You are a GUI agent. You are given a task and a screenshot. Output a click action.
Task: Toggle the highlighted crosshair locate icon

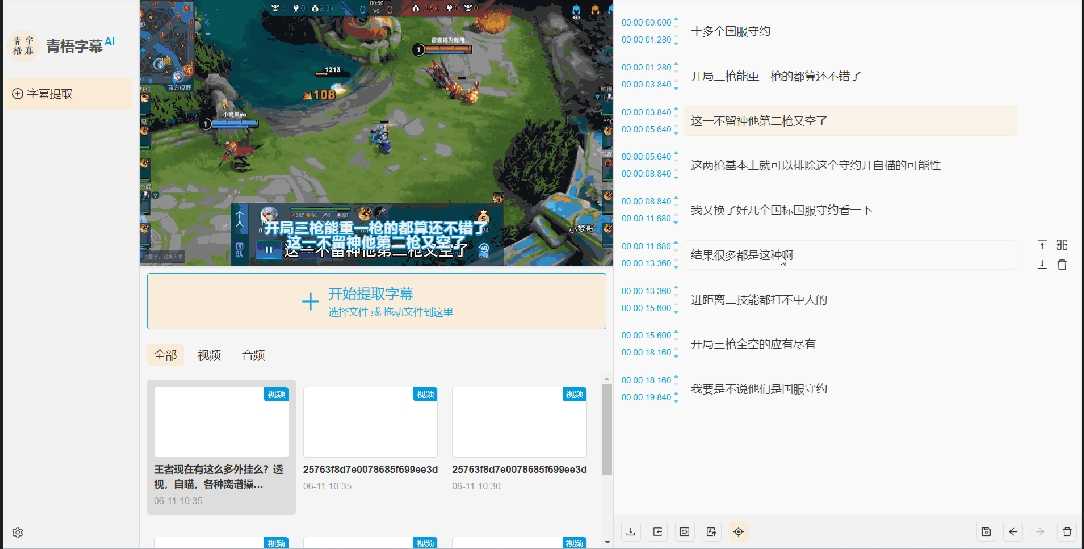click(738, 531)
